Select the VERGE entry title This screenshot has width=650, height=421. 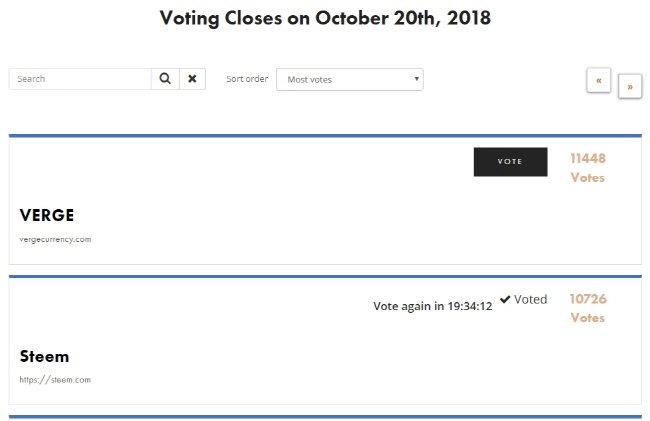click(x=47, y=215)
